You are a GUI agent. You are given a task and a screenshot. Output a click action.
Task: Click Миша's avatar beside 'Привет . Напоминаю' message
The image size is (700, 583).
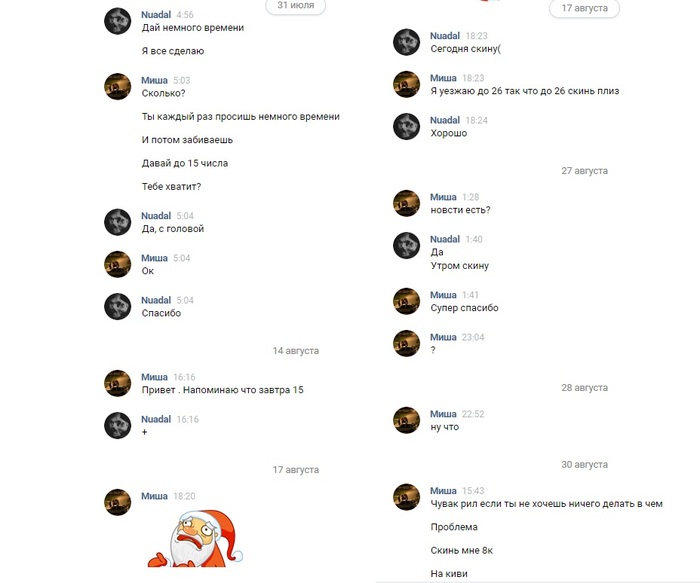[117, 383]
